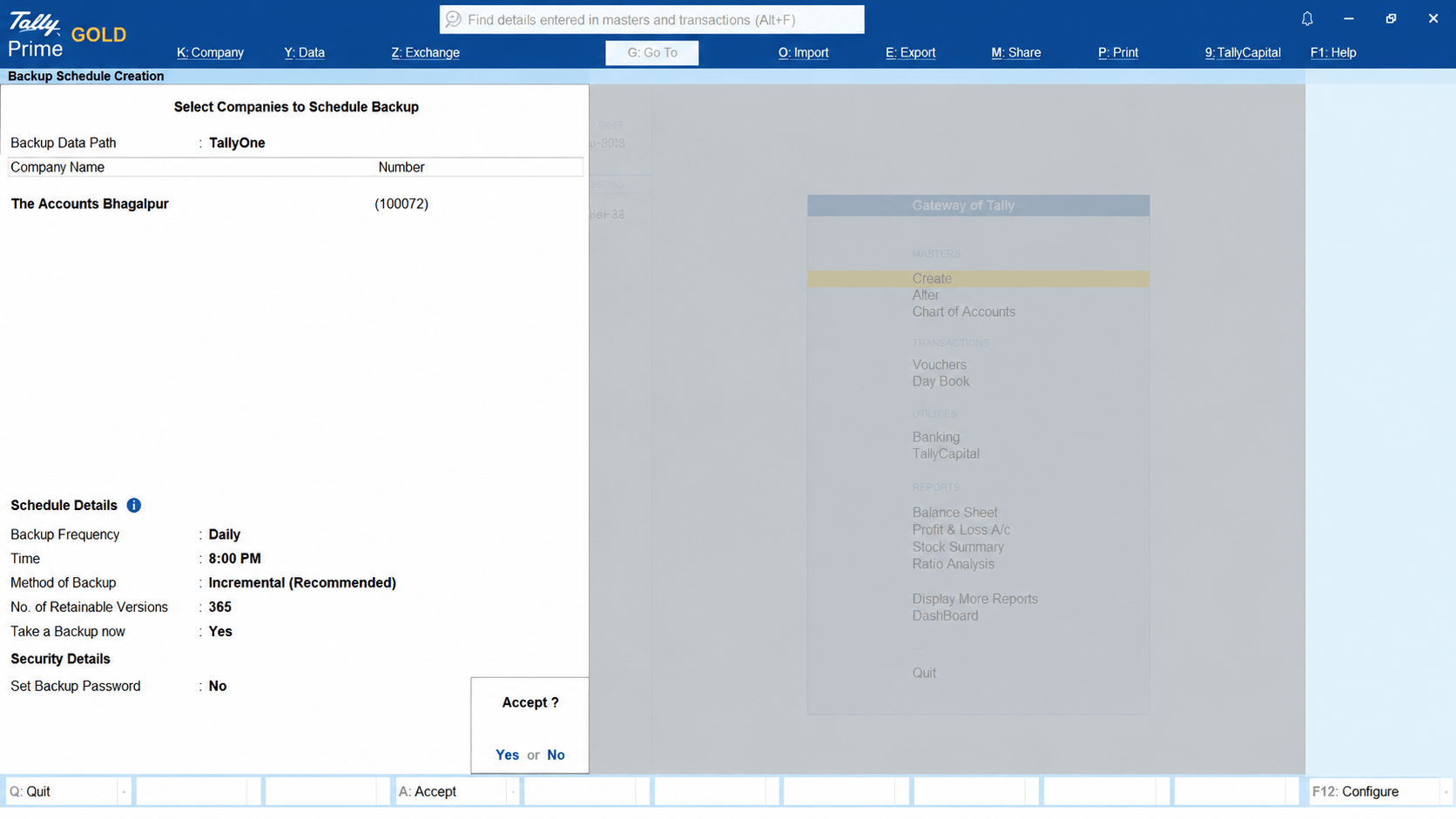1456x819 pixels.
Task: Open Chart of Accounts in Gateway of Tally
Action: pos(963,312)
